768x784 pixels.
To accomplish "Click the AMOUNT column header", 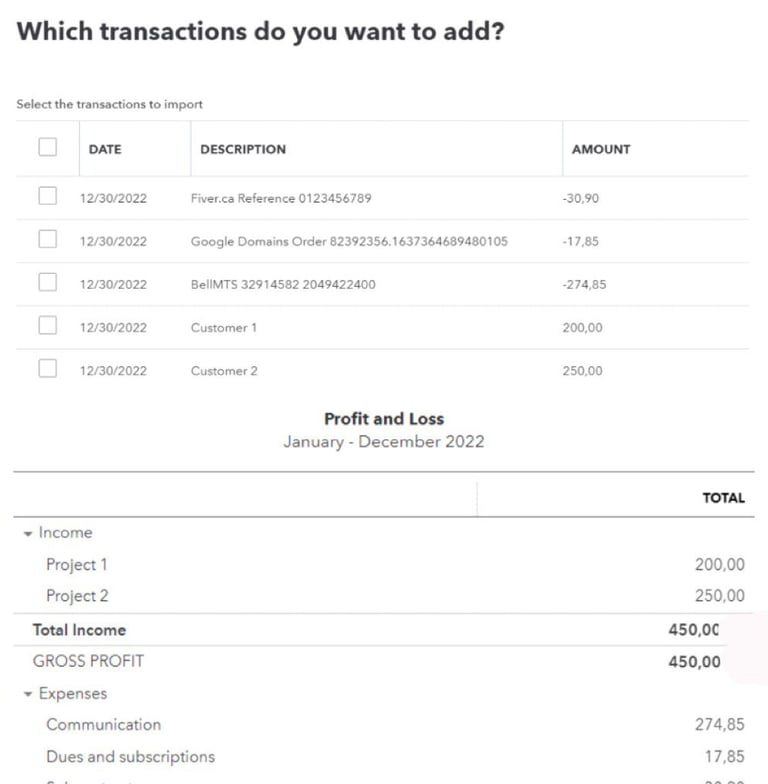I will pyautogui.click(x=601, y=149).
